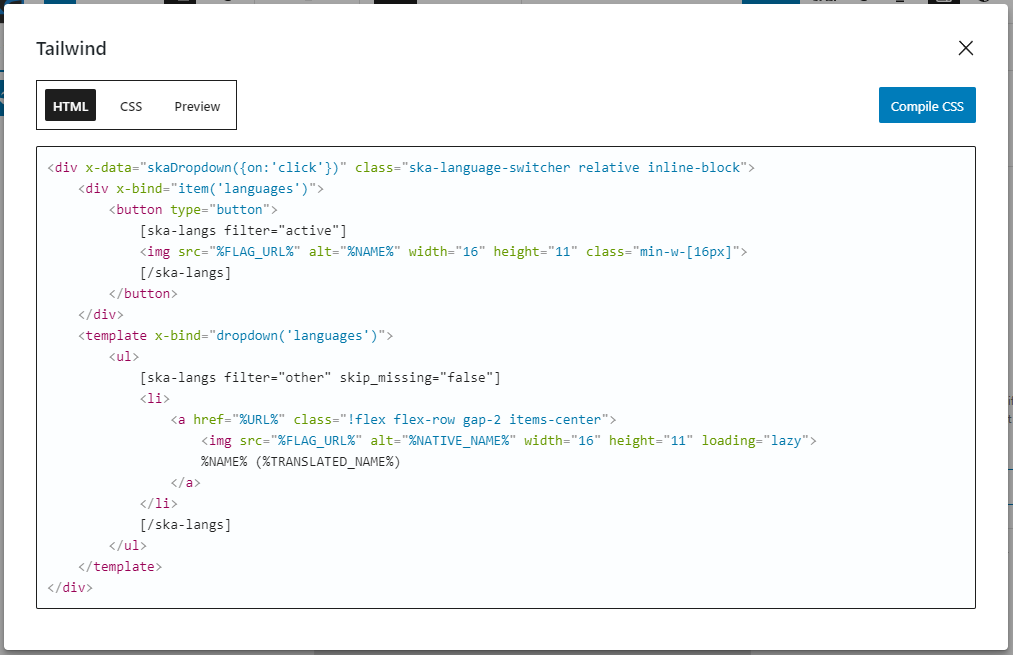Click the x-bind item('languages') div line
Viewport: 1013px width, 655px height.
(200, 189)
